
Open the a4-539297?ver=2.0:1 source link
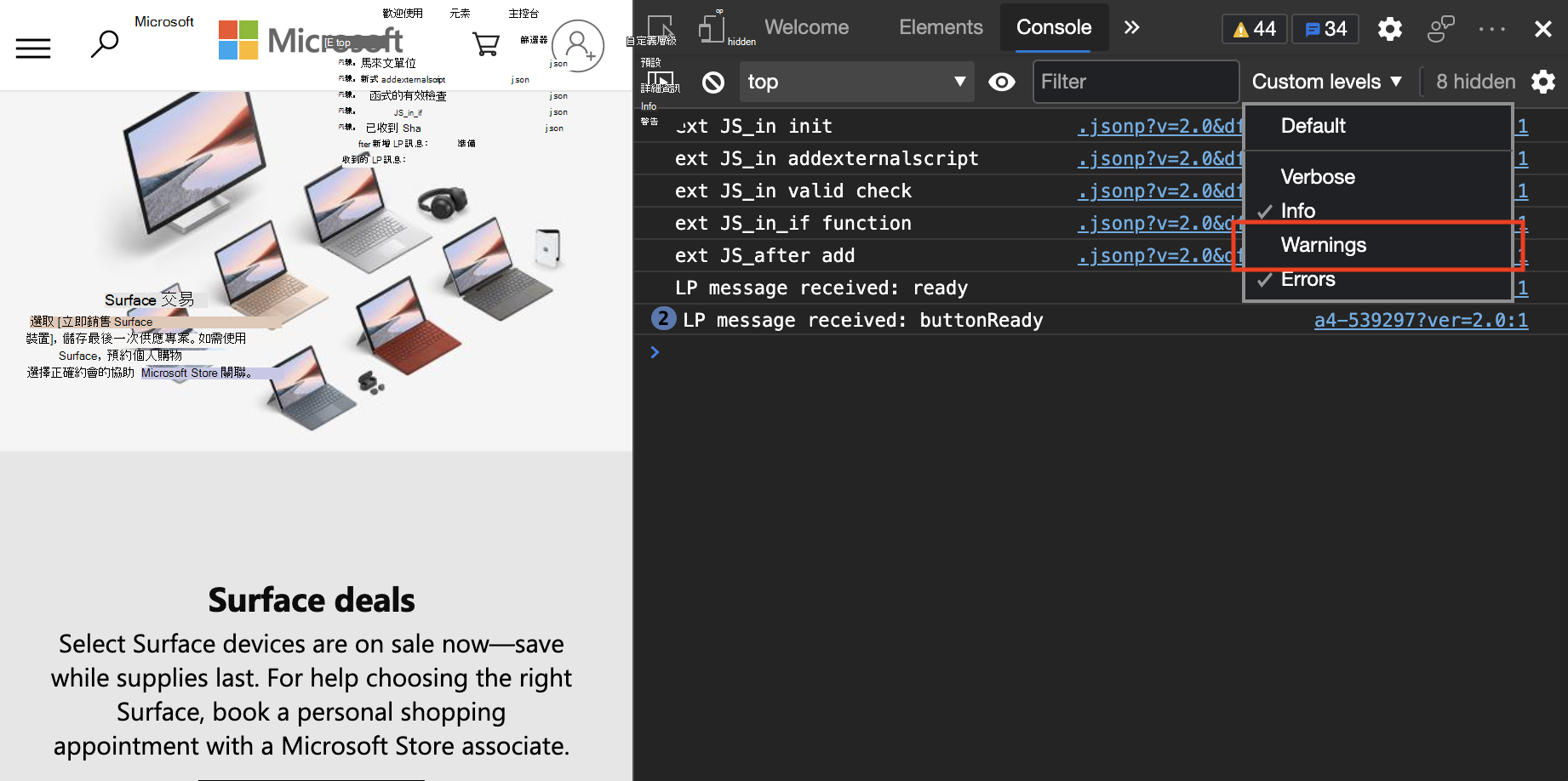tap(1421, 320)
